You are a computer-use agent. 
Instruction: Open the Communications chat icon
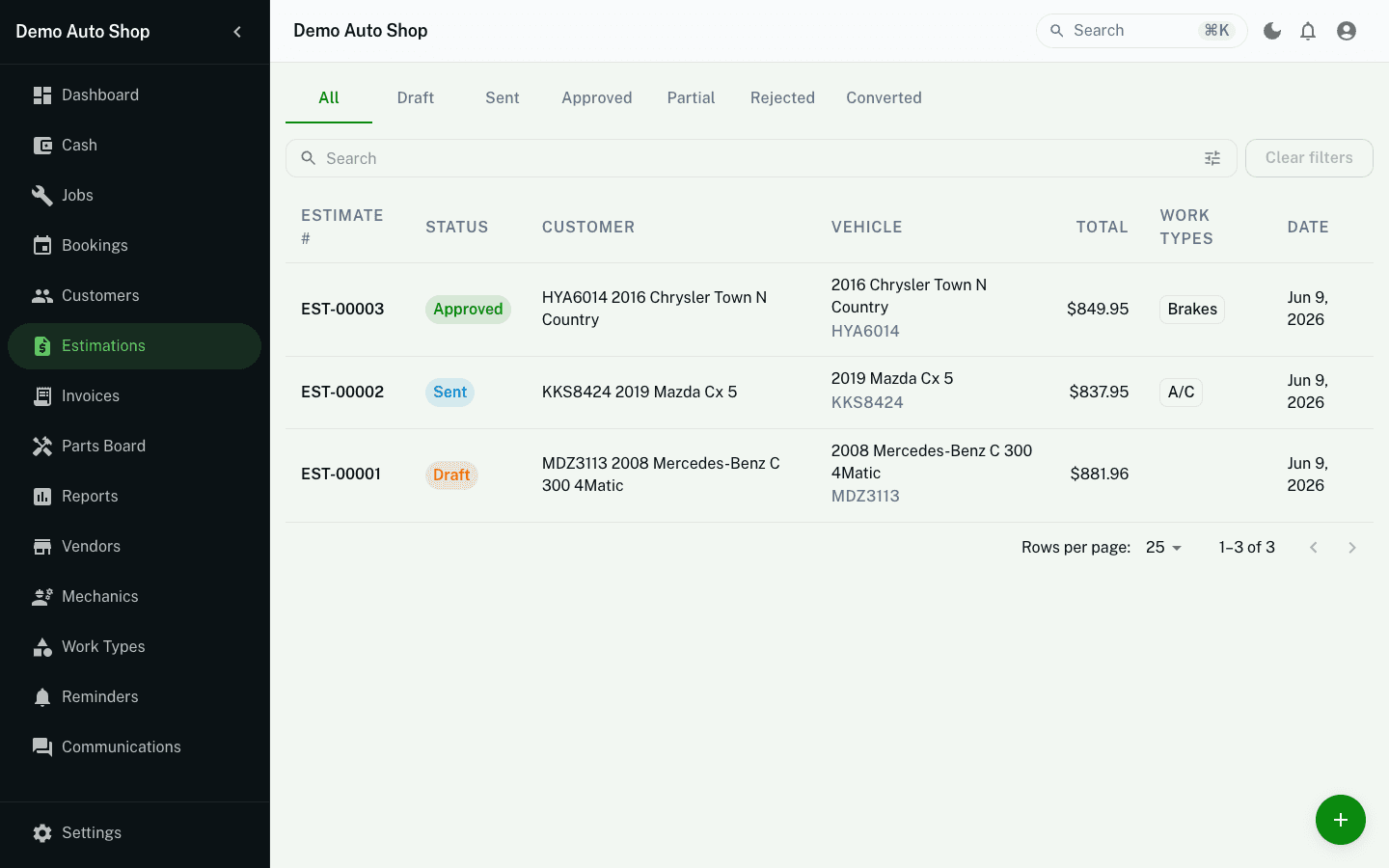tap(42, 747)
